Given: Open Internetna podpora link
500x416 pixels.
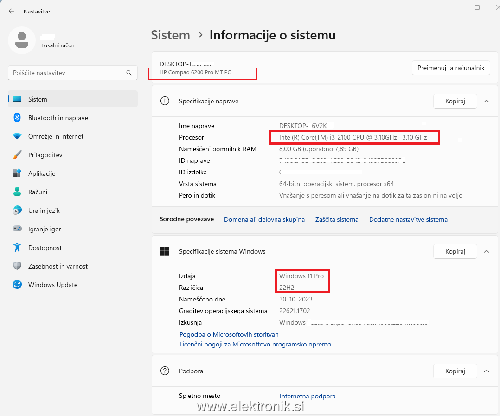Looking at the screenshot, I should pyautogui.click(x=307, y=396).
